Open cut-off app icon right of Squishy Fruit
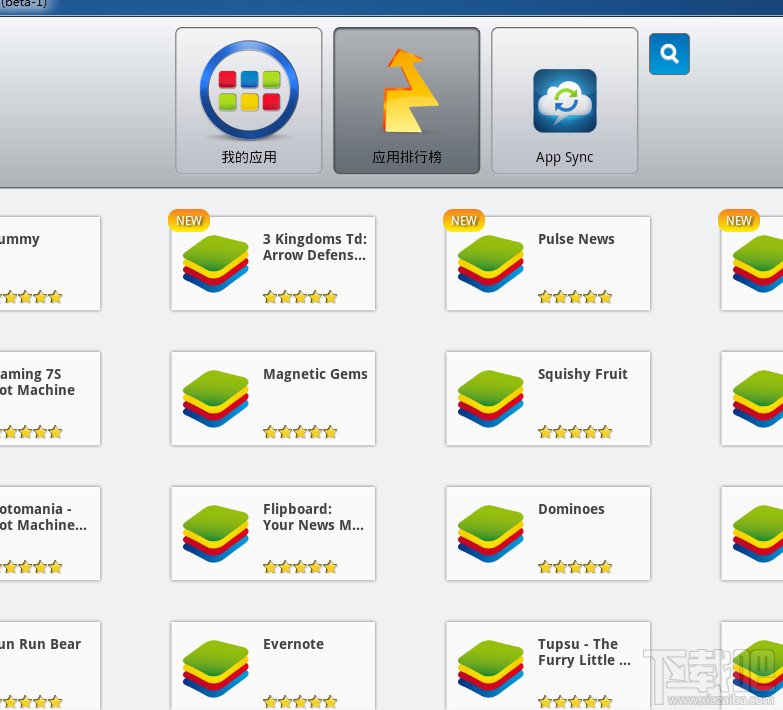783x710 pixels. (x=758, y=398)
